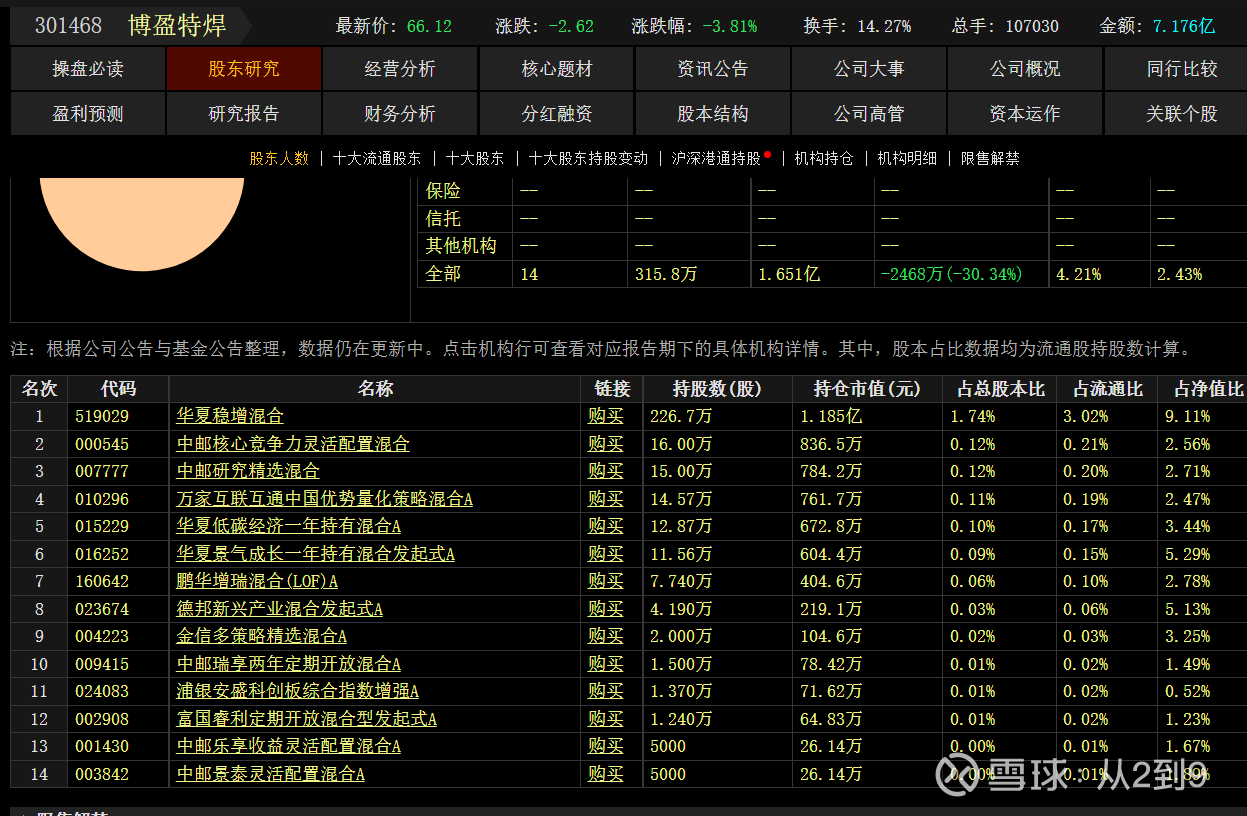Viewport: 1247px width, 816px height.
Task: Click stock name 博盈特焊 in header
Action: [x=178, y=25]
